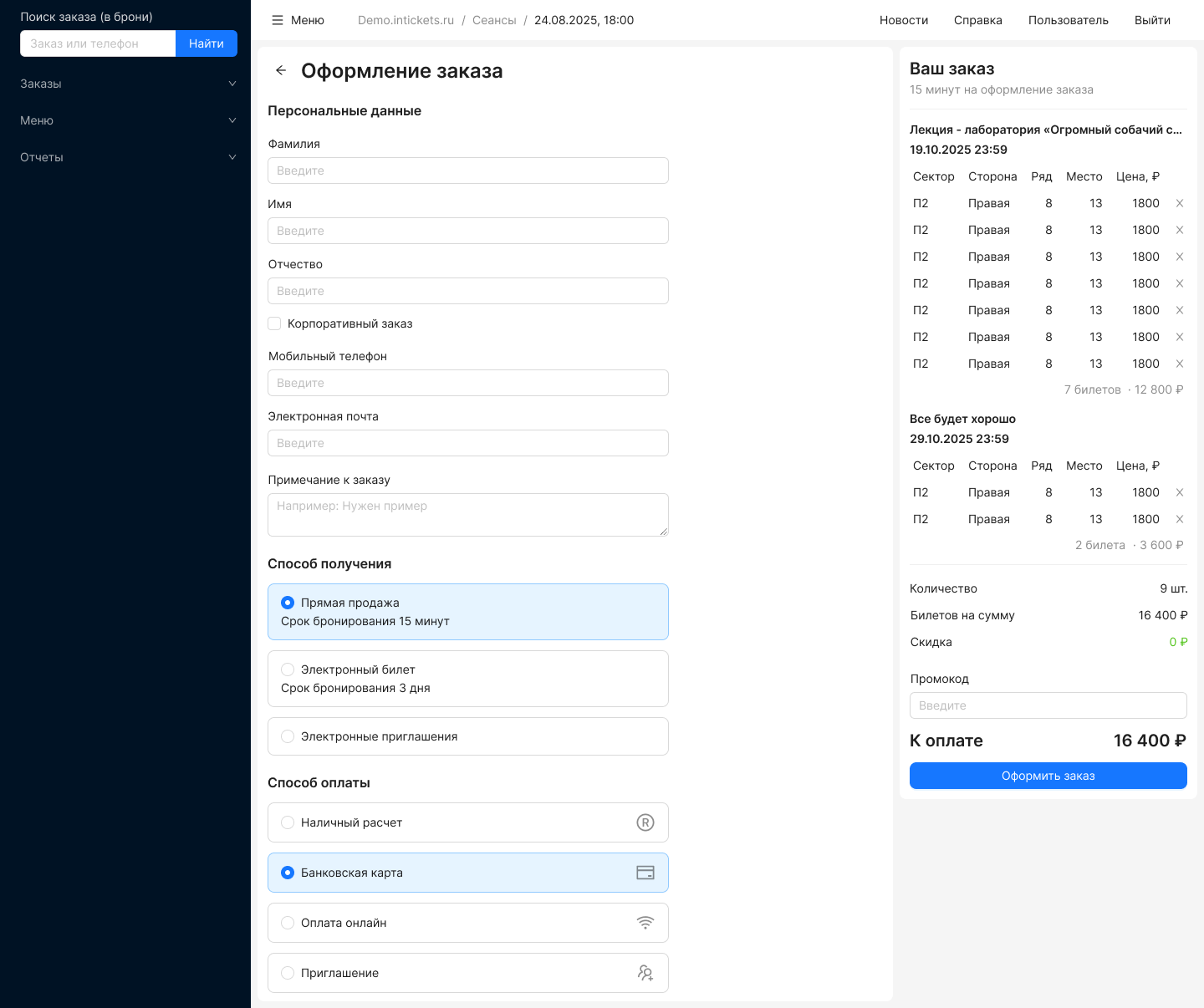Expand the Отчеты sidebar section

(x=125, y=157)
